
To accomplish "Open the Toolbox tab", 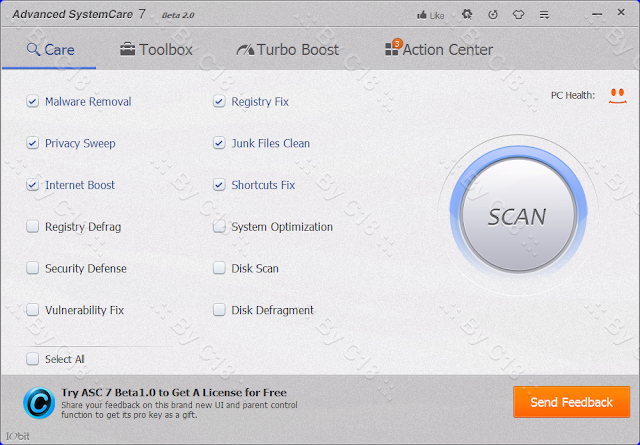I will [x=156, y=50].
